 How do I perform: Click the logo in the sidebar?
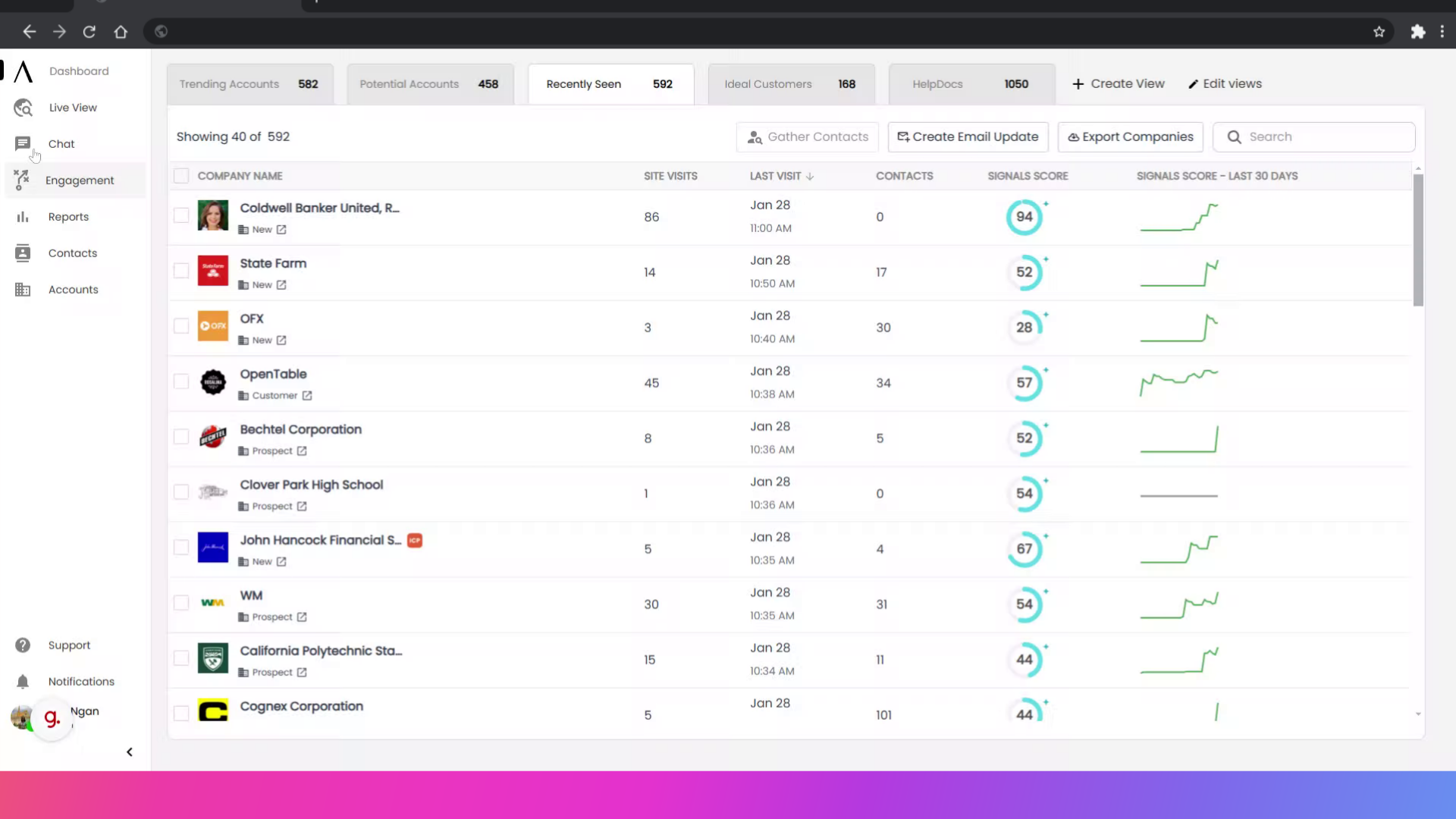[x=24, y=71]
